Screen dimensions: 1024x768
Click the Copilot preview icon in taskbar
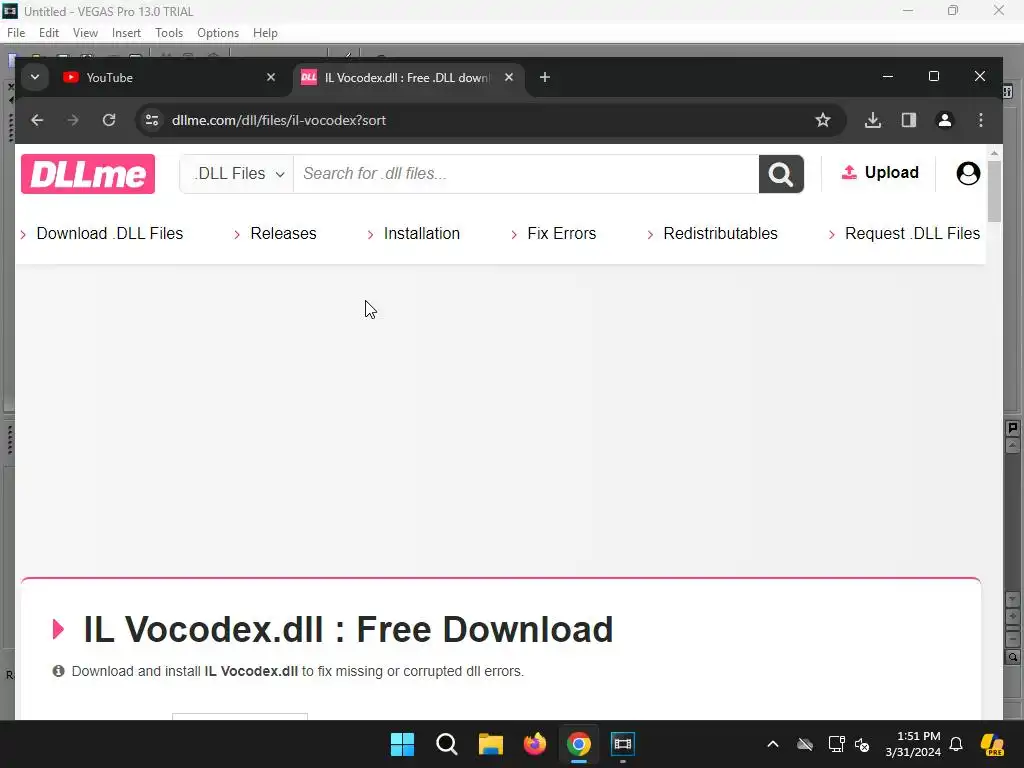pyautogui.click(x=993, y=744)
